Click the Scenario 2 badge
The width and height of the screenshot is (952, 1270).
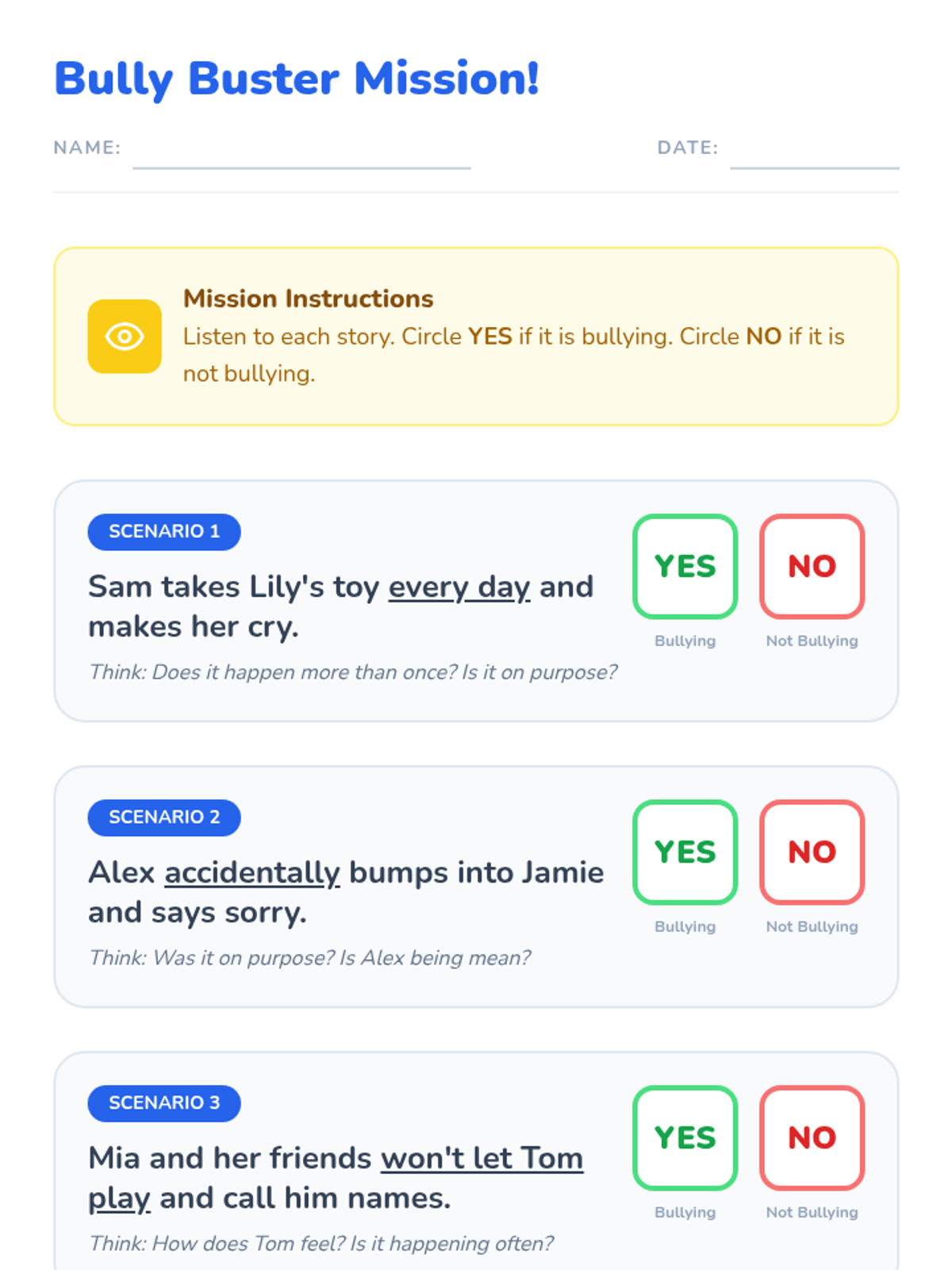[x=164, y=818]
